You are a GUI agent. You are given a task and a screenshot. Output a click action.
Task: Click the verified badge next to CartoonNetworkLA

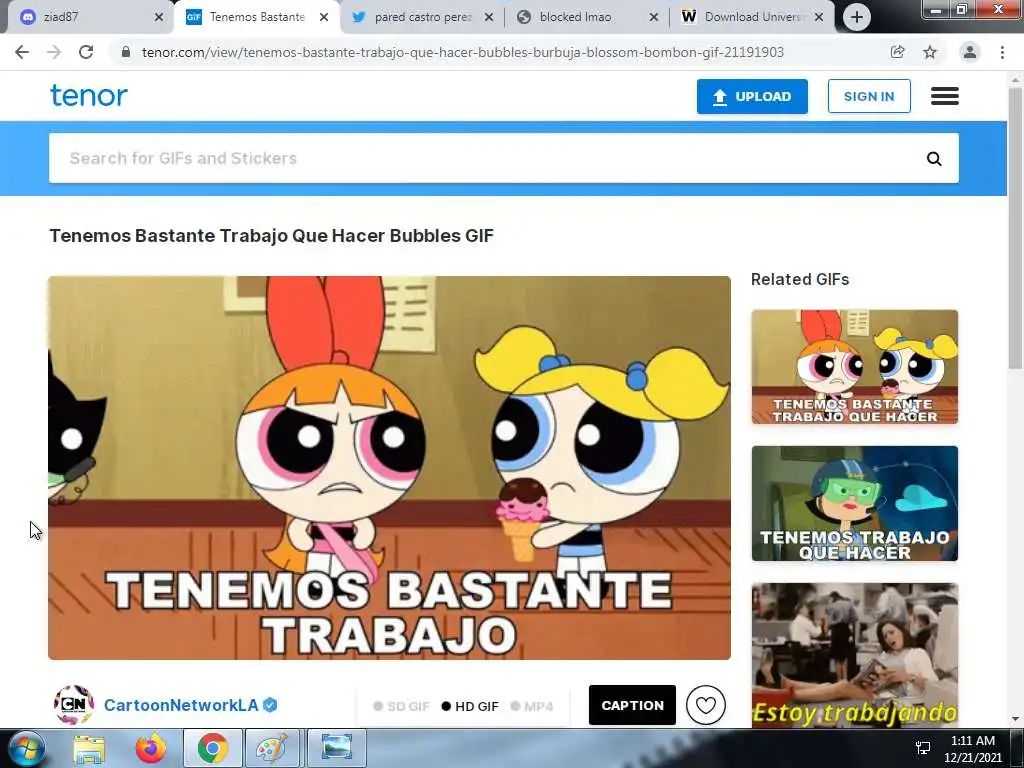pyautogui.click(x=270, y=705)
